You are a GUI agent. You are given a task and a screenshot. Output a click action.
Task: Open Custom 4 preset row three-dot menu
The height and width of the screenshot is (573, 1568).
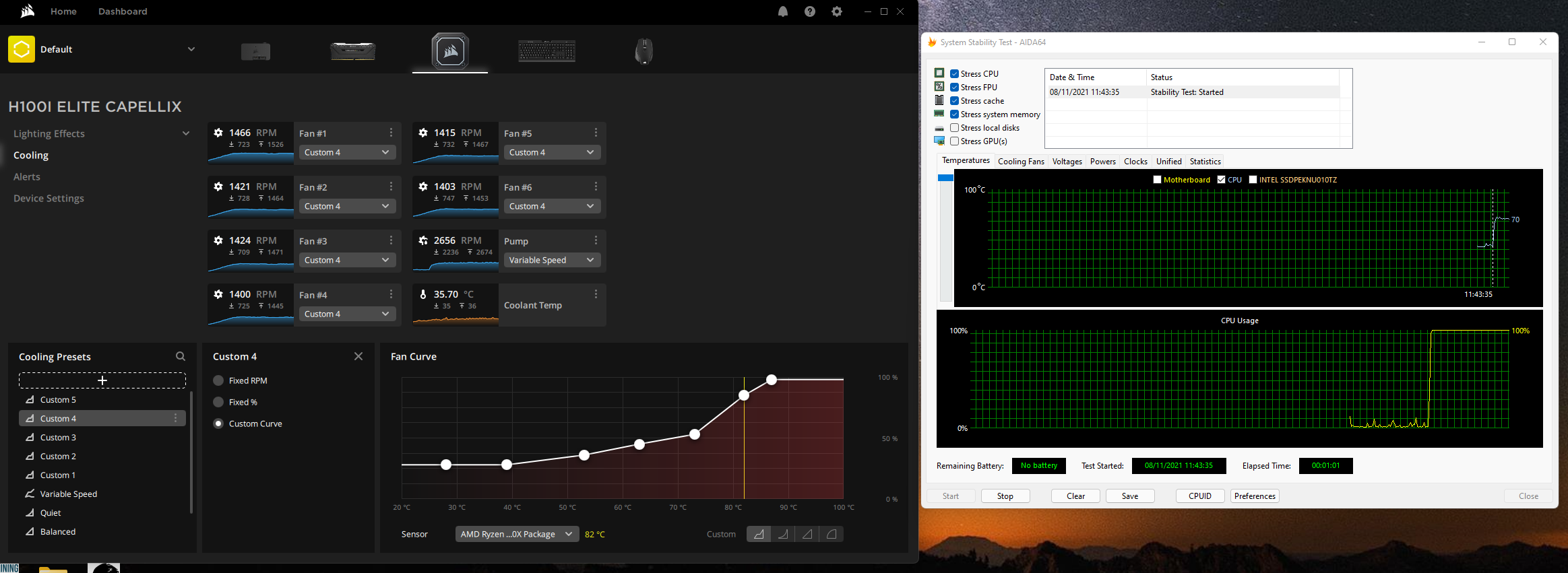(176, 418)
